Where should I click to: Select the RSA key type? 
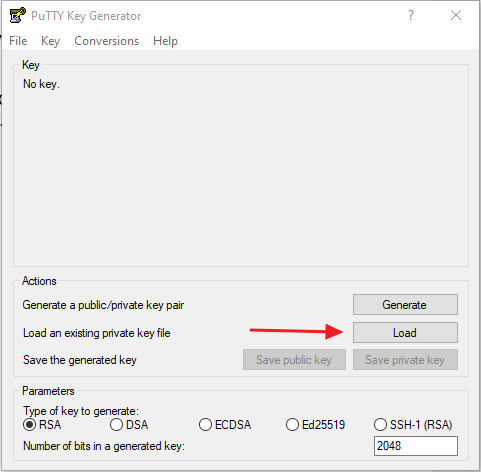[42, 425]
